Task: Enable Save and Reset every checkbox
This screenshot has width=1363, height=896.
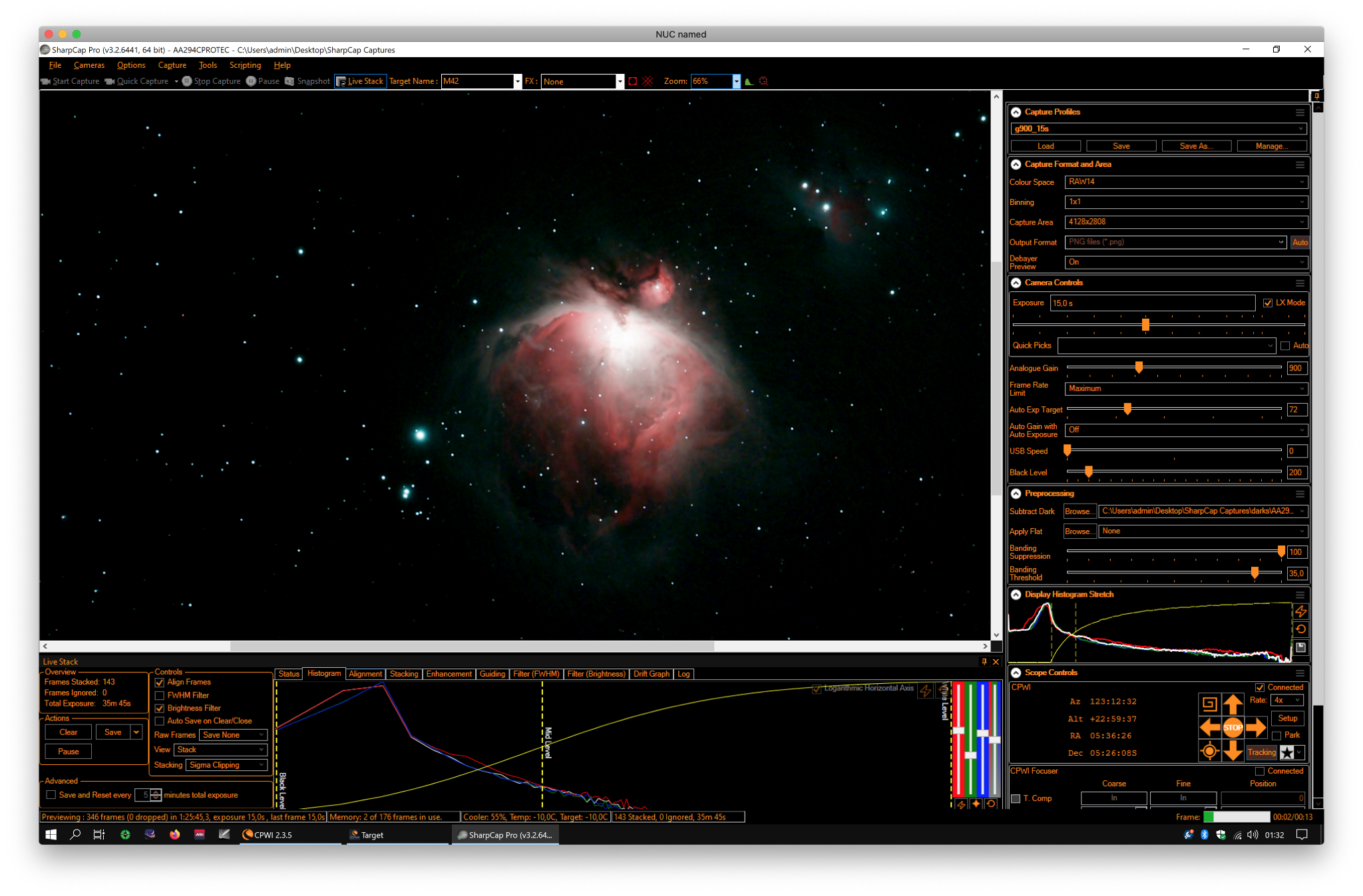Action: point(51,795)
